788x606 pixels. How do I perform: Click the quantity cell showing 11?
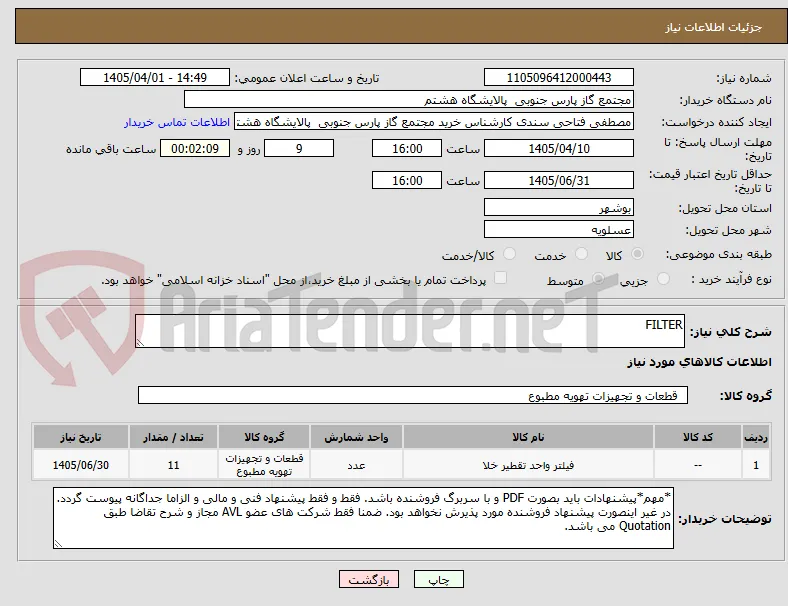(173, 465)
